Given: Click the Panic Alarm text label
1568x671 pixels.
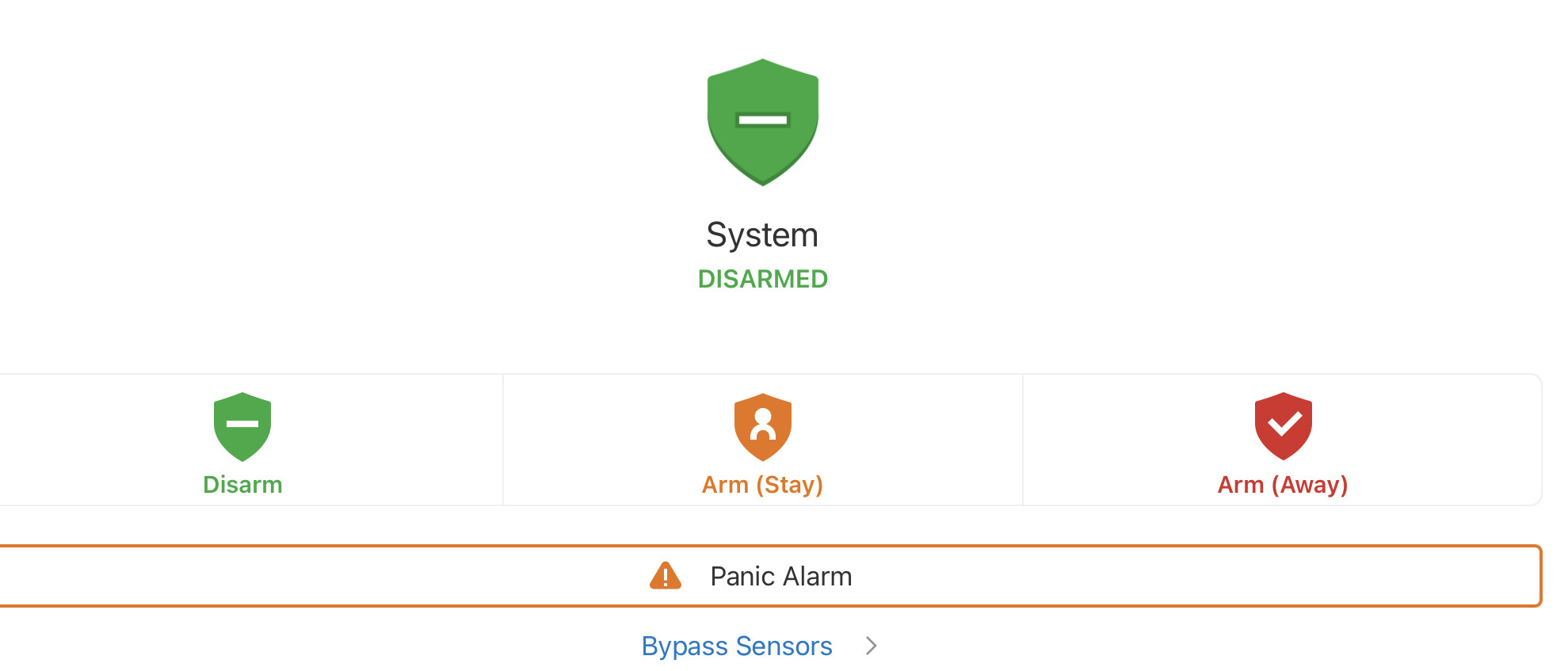Looking at the screenshot, I should [781, 576].
